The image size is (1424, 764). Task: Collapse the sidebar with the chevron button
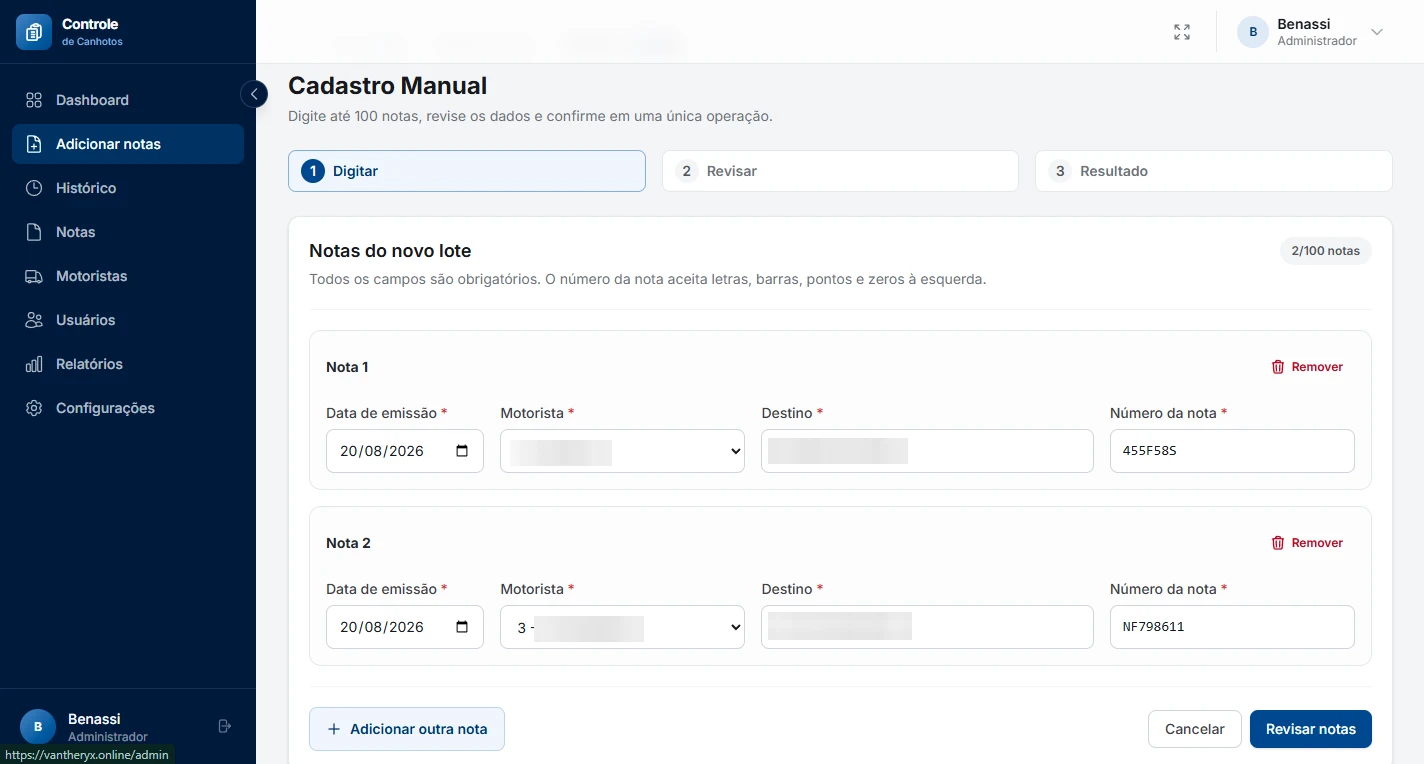click(254, 94)
